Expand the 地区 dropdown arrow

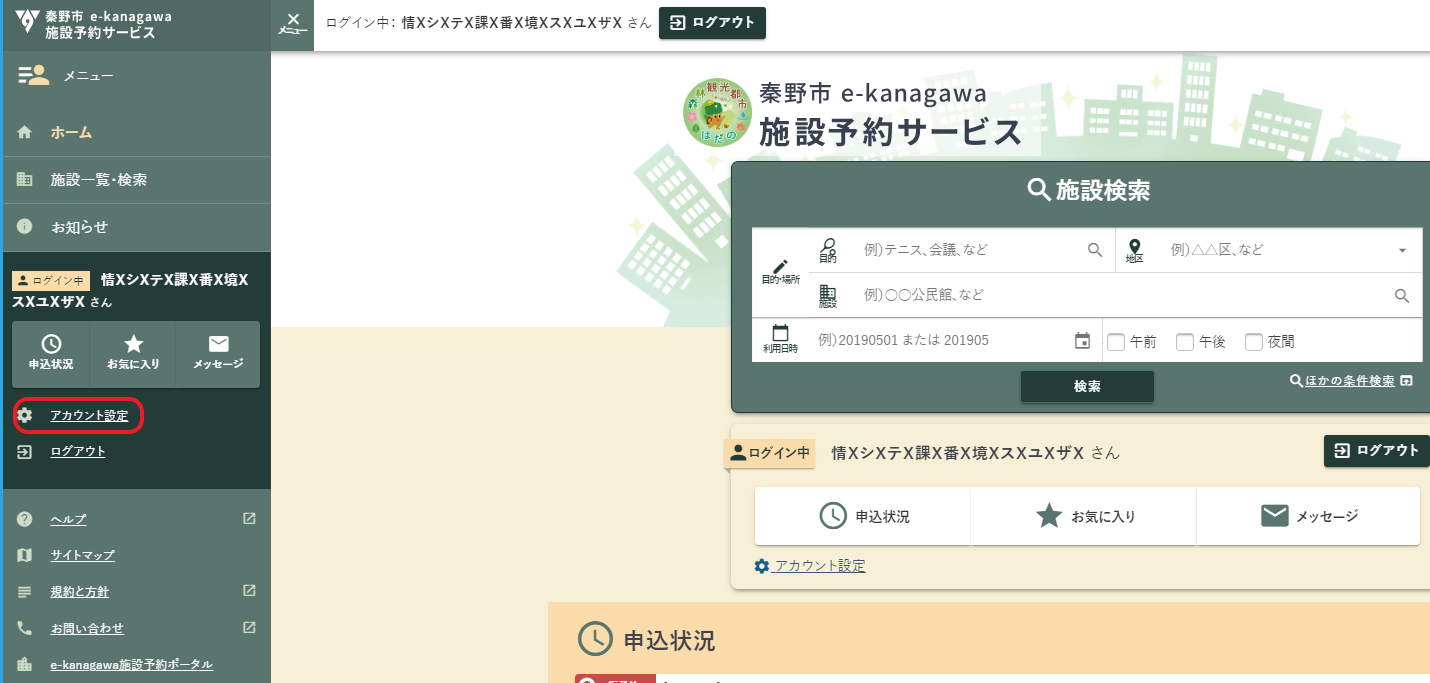click(1402, 250)
